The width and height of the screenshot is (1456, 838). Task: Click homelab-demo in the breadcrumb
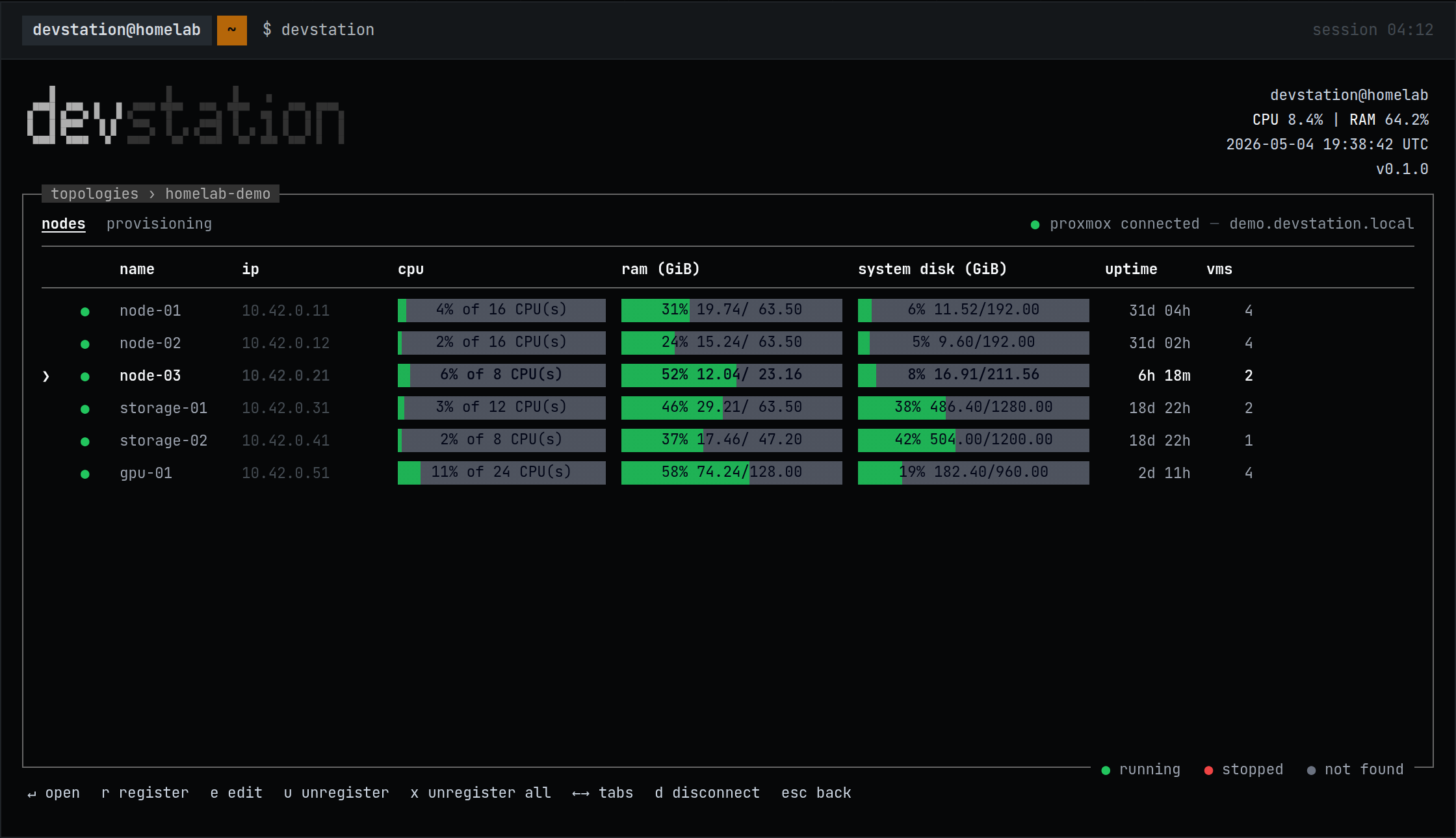point(218,194)
